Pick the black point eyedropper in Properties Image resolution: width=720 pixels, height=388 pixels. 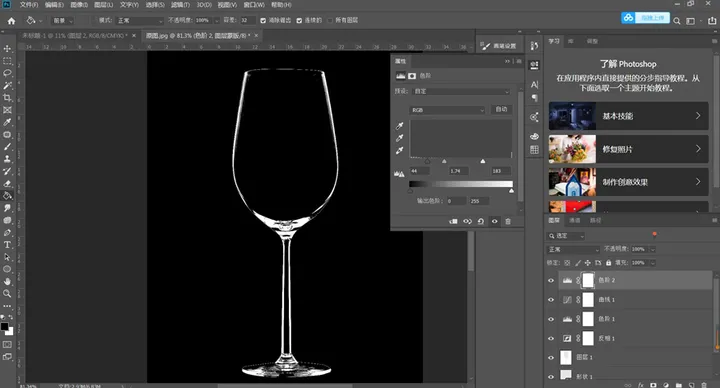399,126
